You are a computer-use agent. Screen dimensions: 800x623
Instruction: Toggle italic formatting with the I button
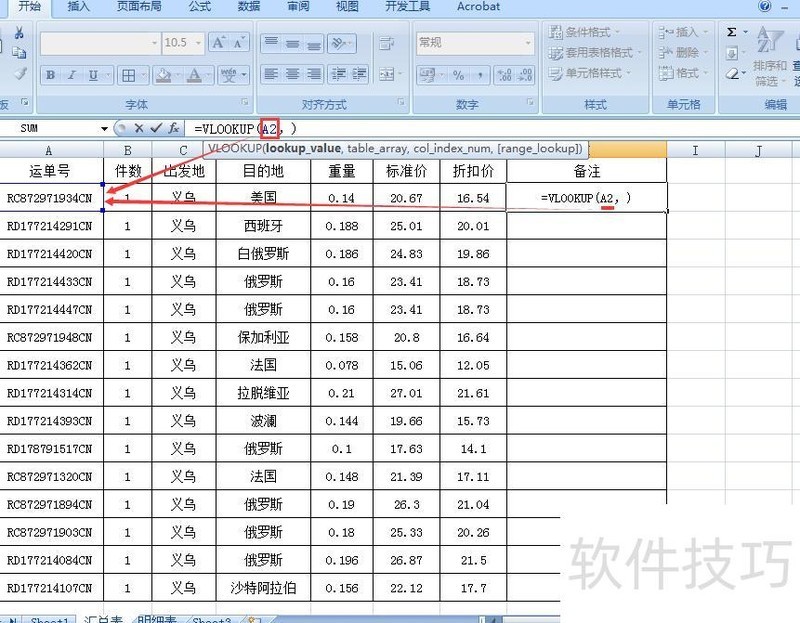[x=70, y=74]
